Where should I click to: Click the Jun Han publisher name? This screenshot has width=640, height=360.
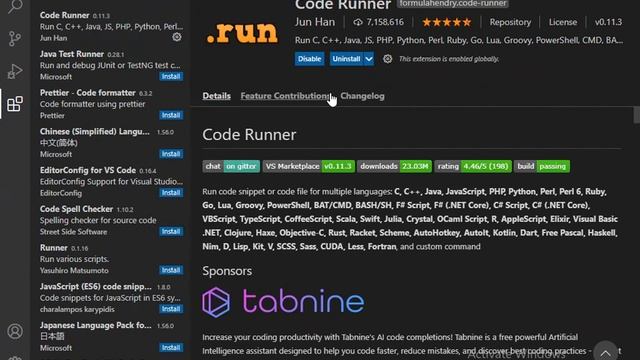(x=315, y=22)
